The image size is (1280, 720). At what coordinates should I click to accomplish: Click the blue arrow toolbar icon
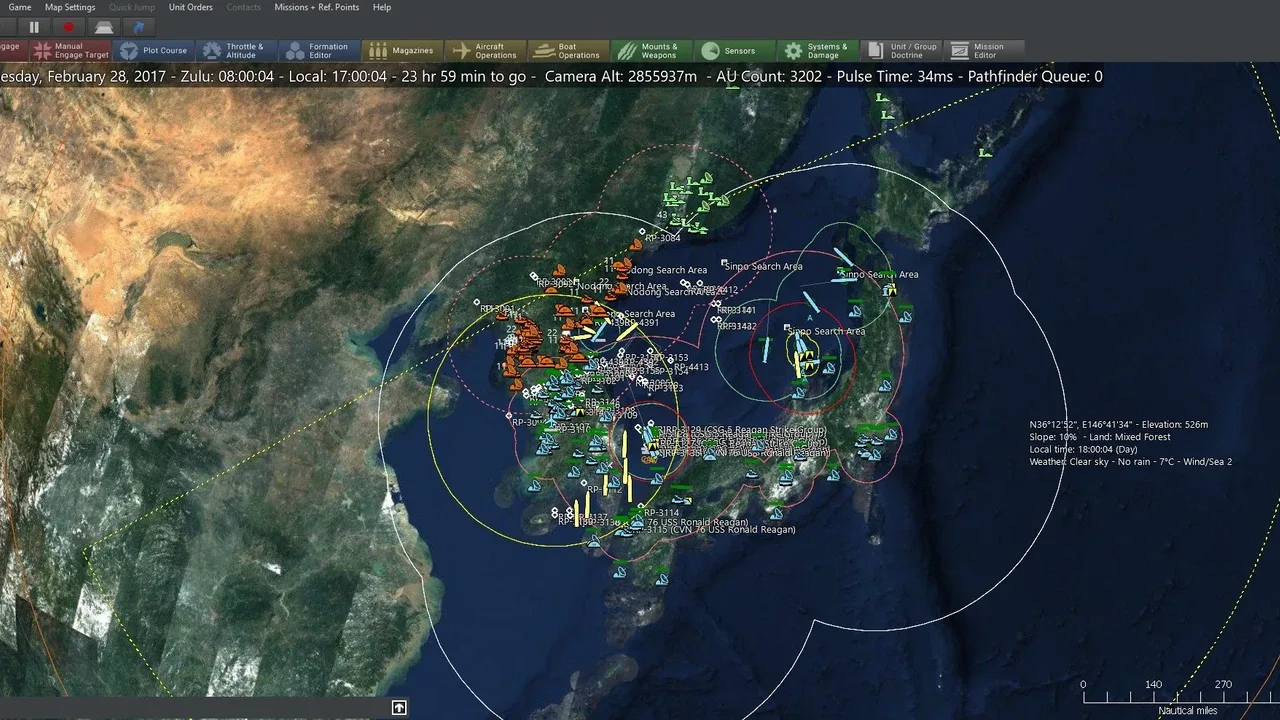[138, 27]
